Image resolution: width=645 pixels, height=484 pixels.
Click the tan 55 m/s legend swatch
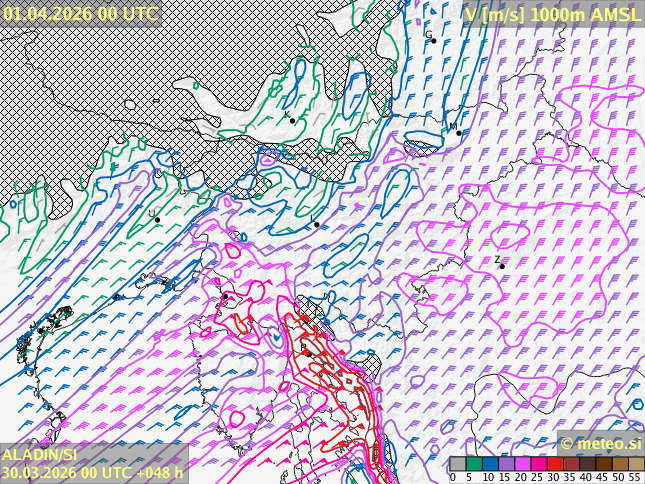636,464
